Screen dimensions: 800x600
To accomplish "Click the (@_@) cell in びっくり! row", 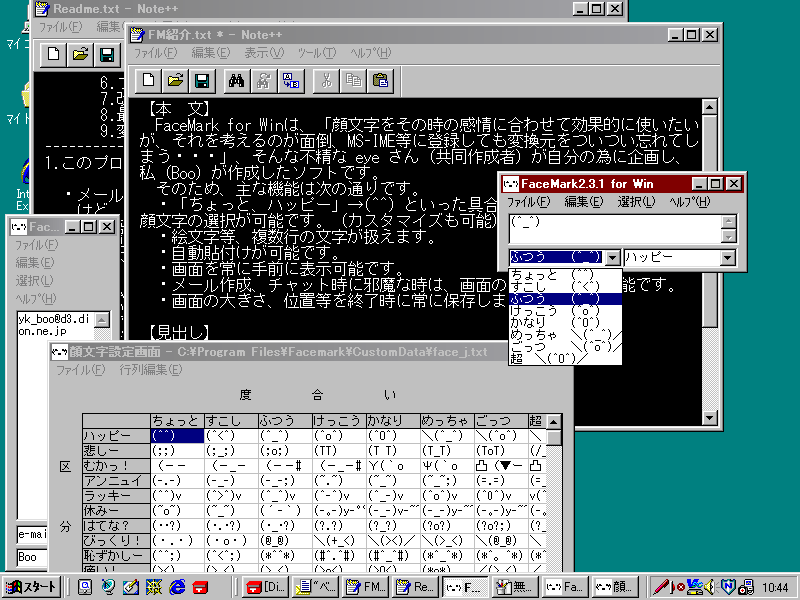I will (x=285, y=541).
